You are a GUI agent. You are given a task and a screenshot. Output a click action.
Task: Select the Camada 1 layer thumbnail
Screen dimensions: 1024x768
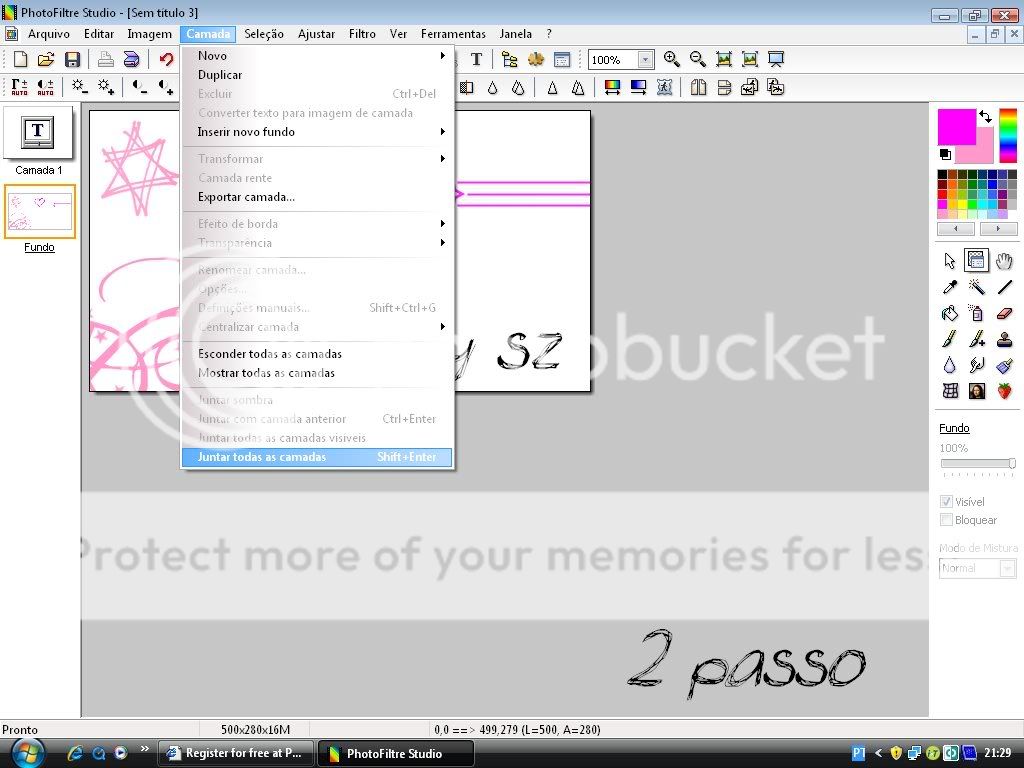[38, 132]
